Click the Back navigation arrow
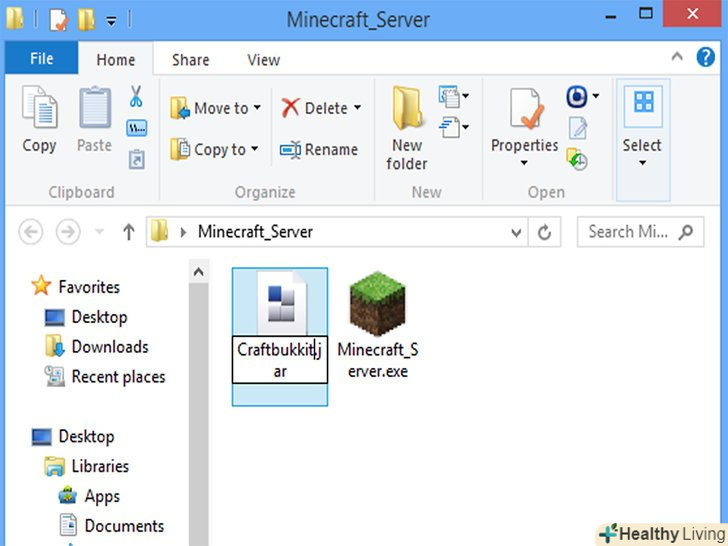The width and height of the screenshot is (728, 546). (x=31, y=232)
